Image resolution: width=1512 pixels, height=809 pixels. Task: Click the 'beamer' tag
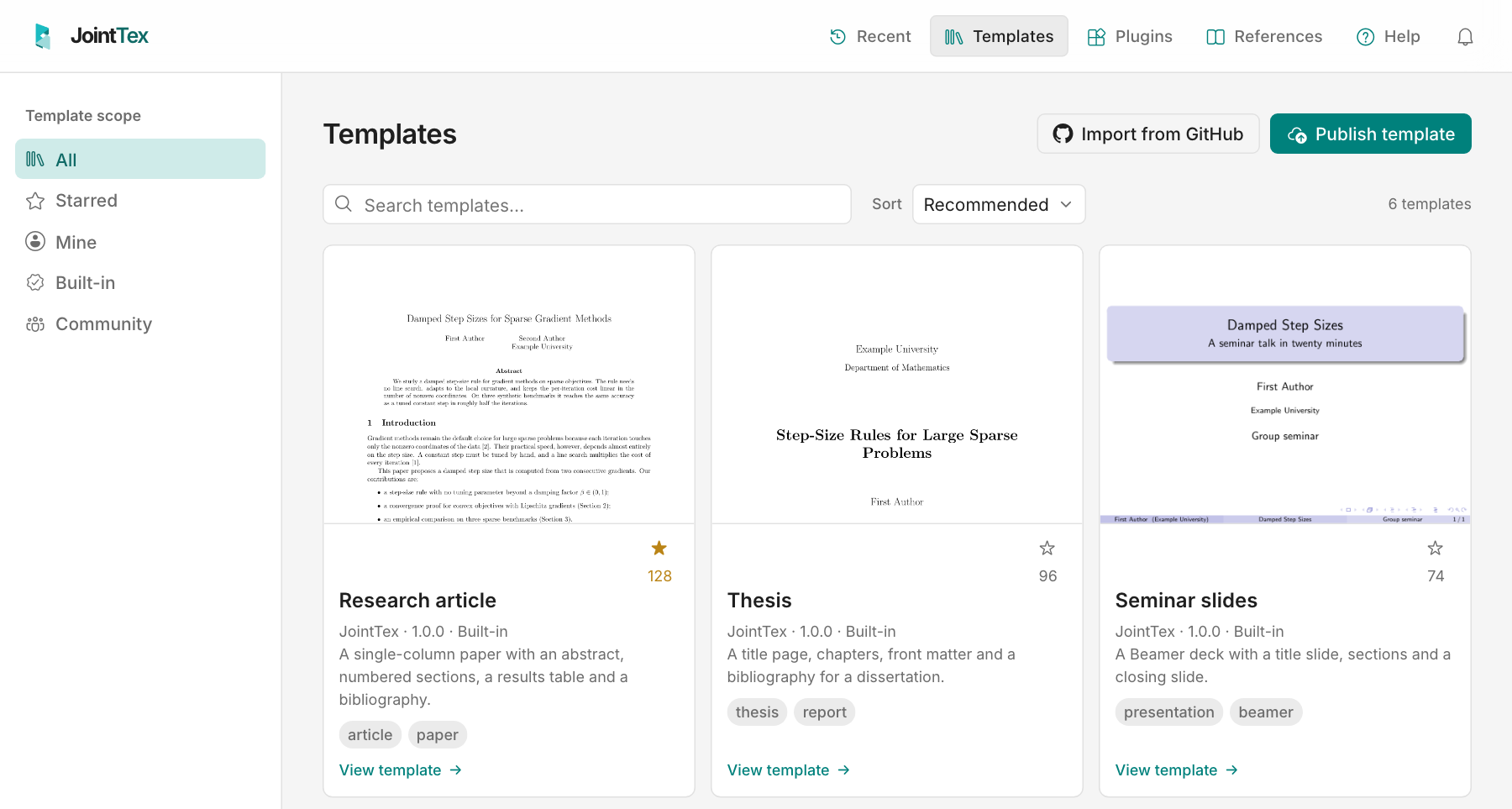click(1266, 712)
